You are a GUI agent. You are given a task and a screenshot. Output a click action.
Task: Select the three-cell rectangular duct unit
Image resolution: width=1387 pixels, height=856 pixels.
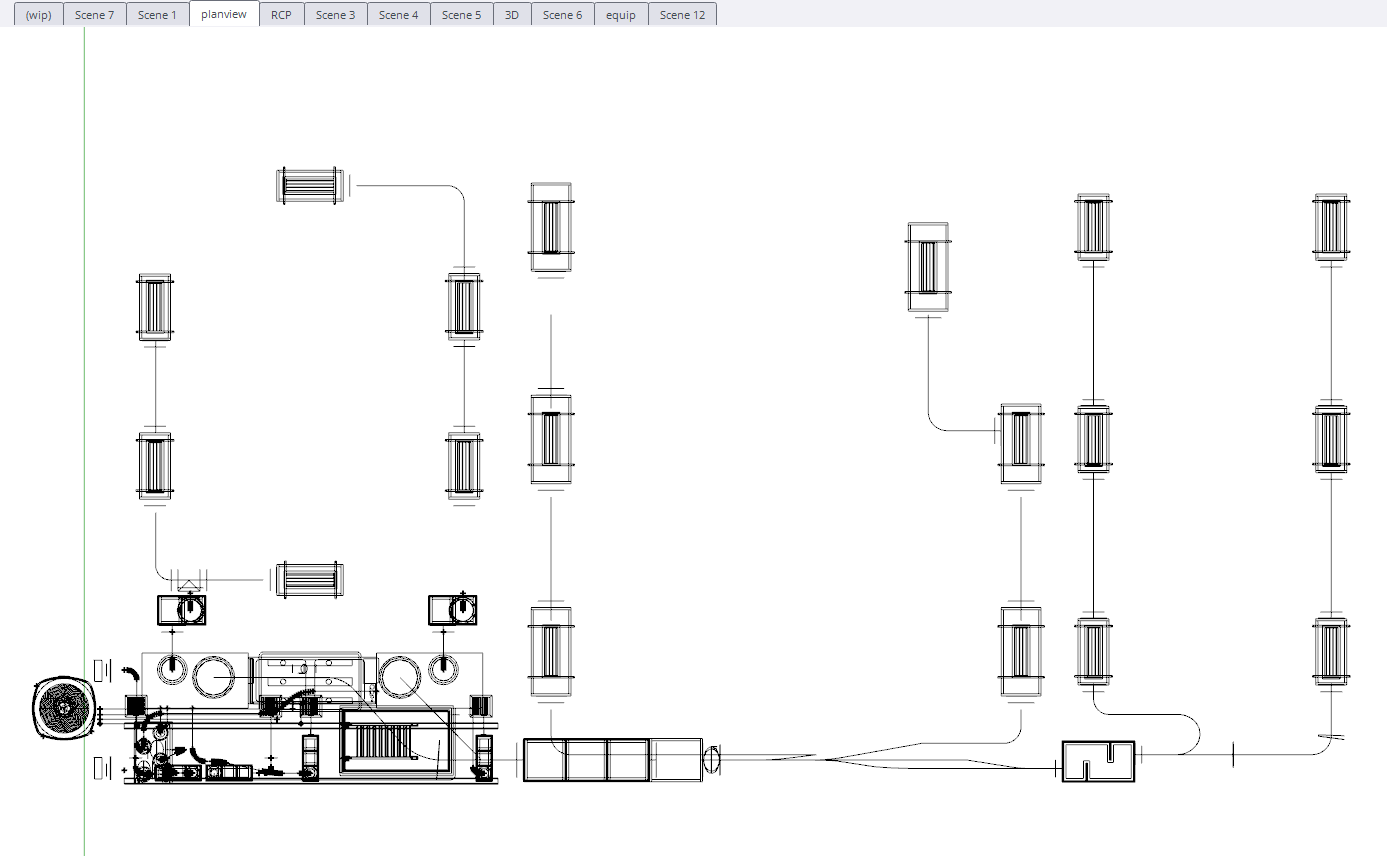586,759
